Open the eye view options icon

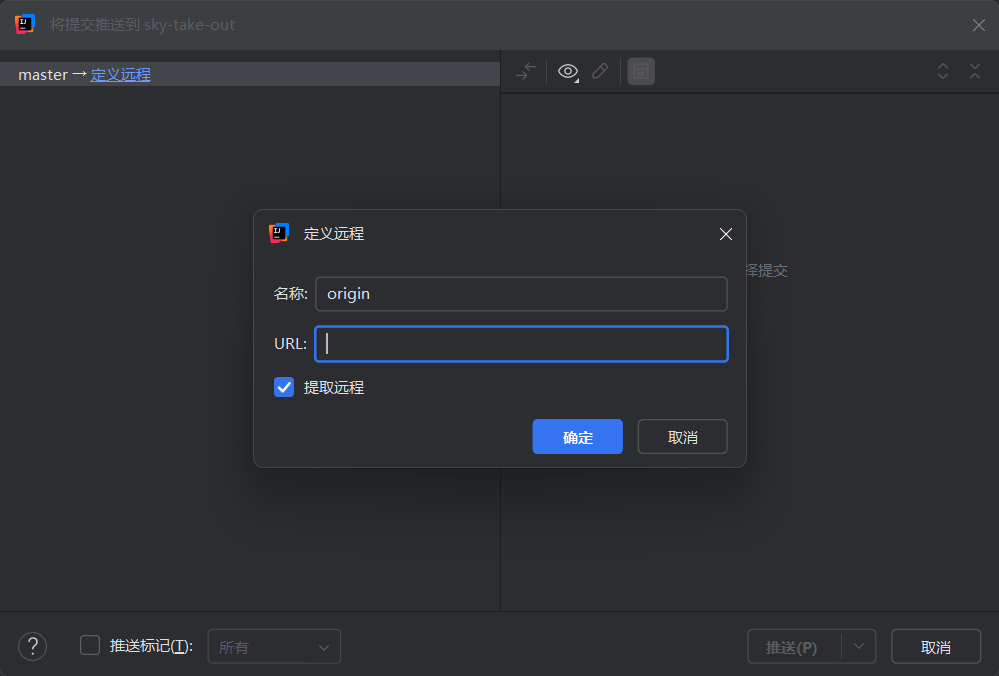(568, 71)
